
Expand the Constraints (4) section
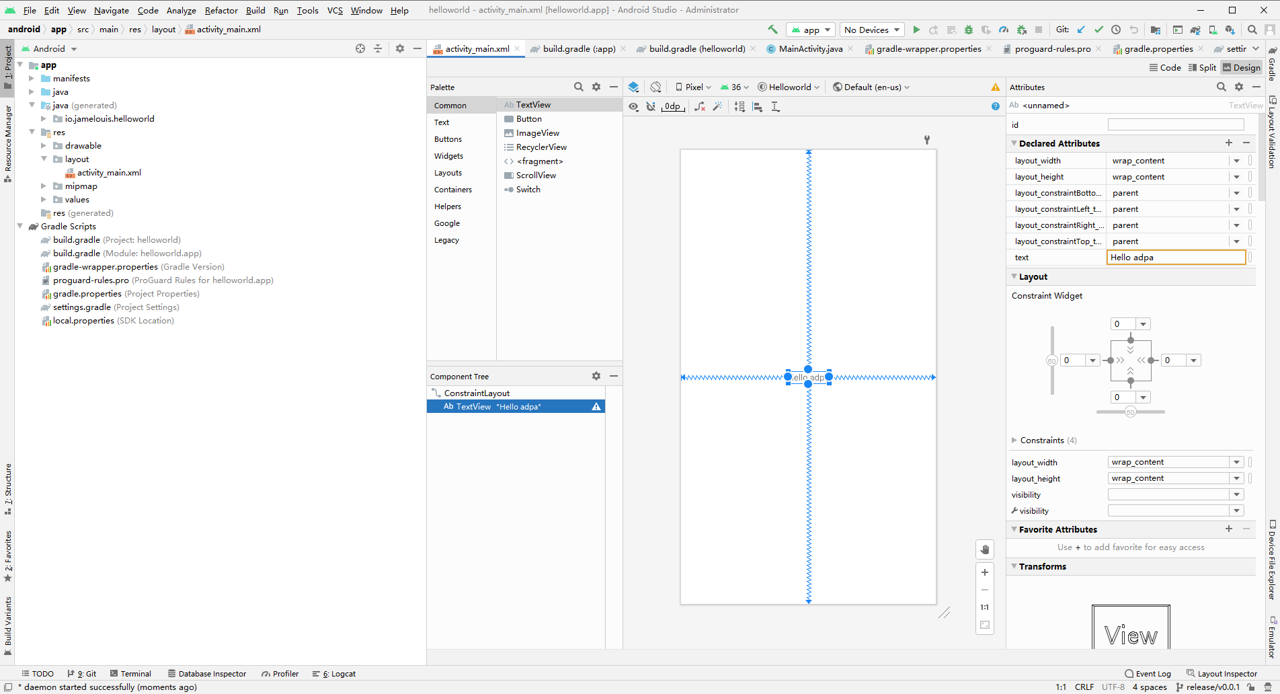pos(1015,440)
